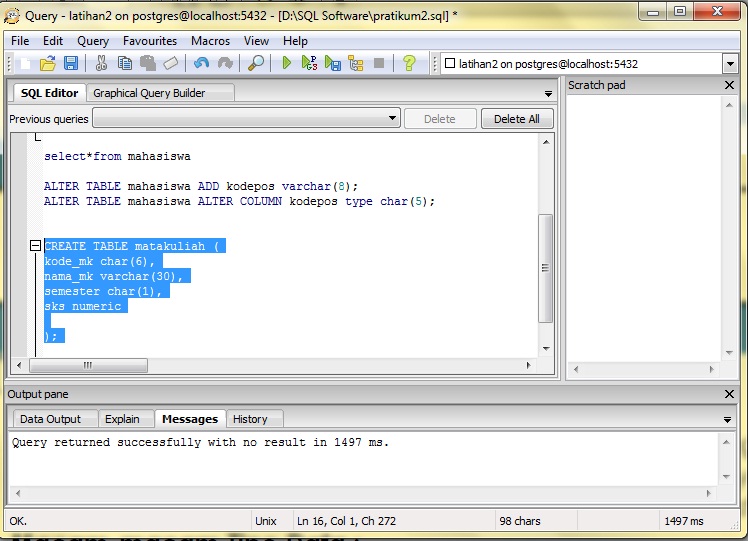748x541 pixels.
Task: Click the 'CREATE TABLE matakuliah (' line
Action: click(x=132, y=246)
